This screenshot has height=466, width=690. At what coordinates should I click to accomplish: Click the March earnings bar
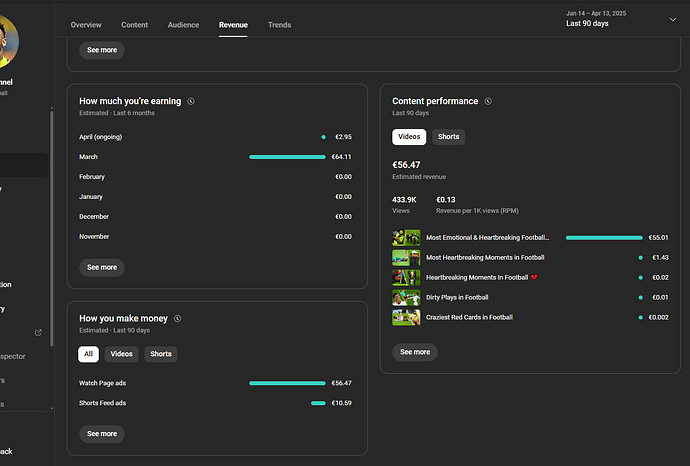click(x=287, y=157)
